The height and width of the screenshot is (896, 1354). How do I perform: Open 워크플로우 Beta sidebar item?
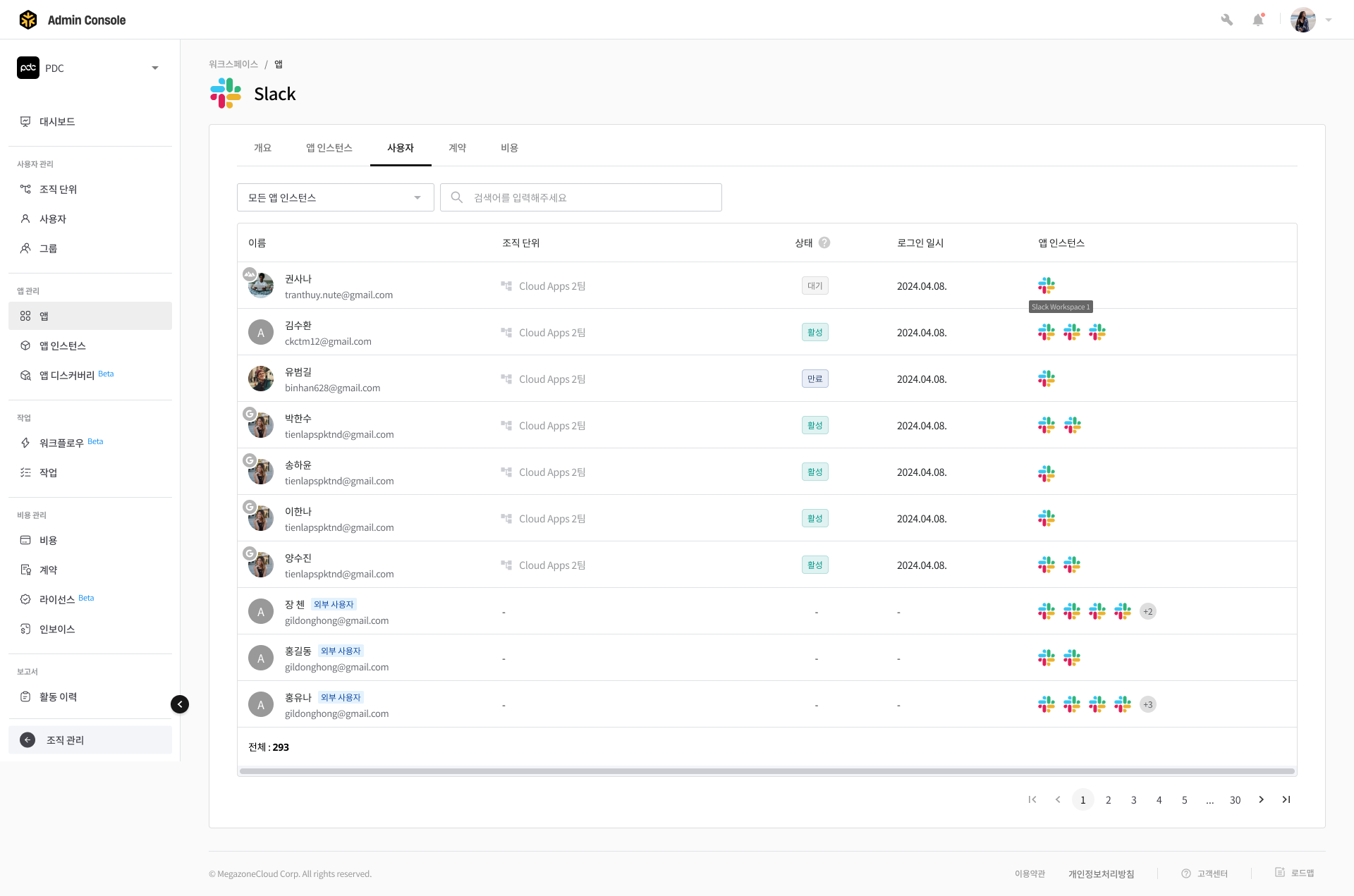[90, 443]
